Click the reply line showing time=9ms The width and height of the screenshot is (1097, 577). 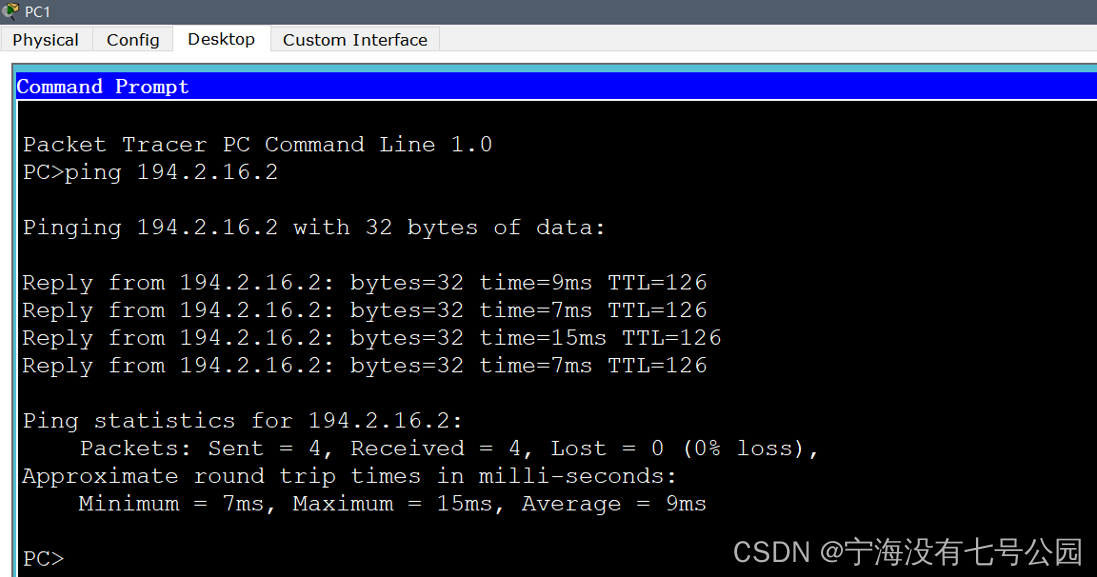click(x=364, y=283)
